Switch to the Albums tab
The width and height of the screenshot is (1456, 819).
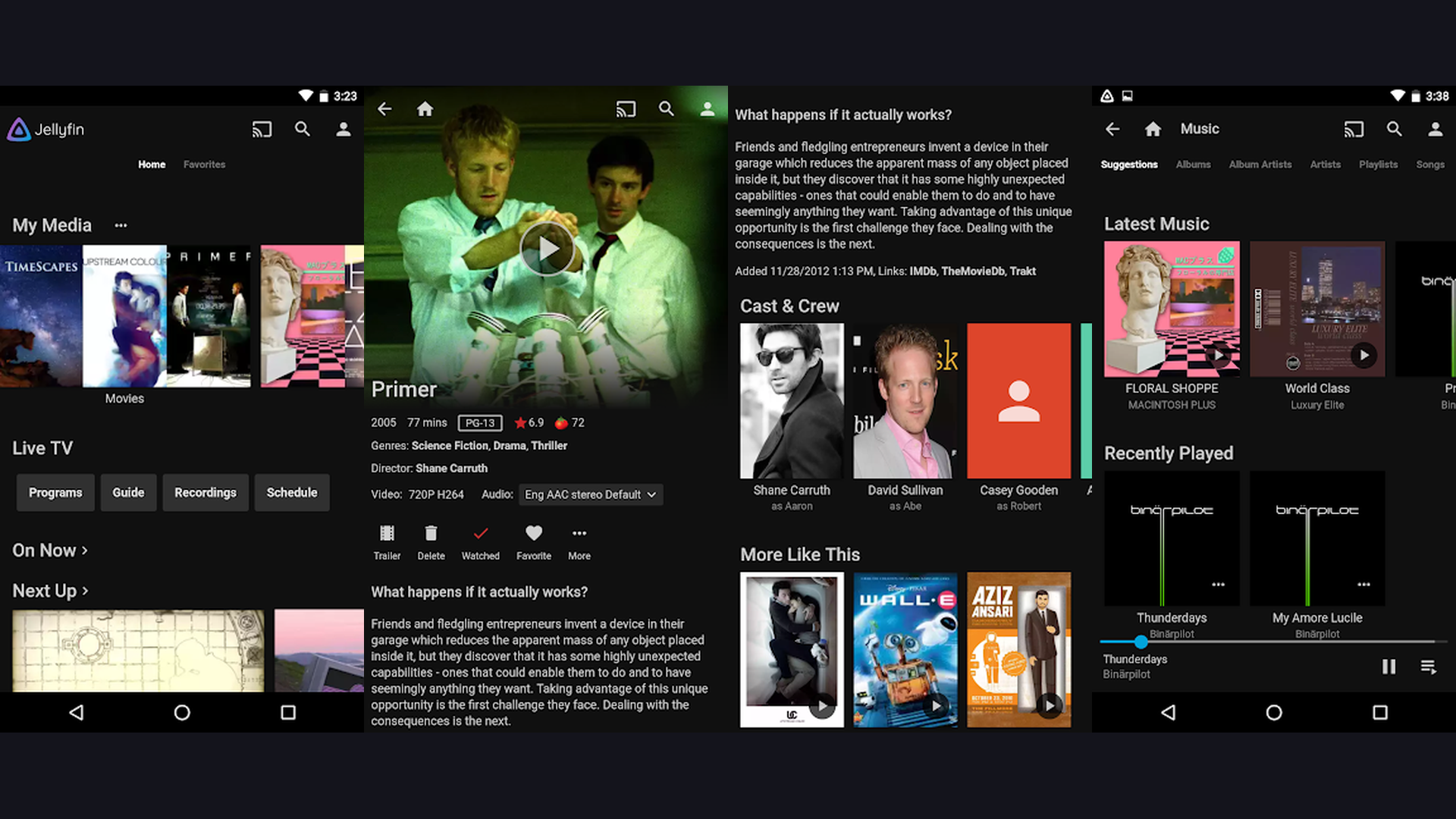click(x=1193, y=165)
